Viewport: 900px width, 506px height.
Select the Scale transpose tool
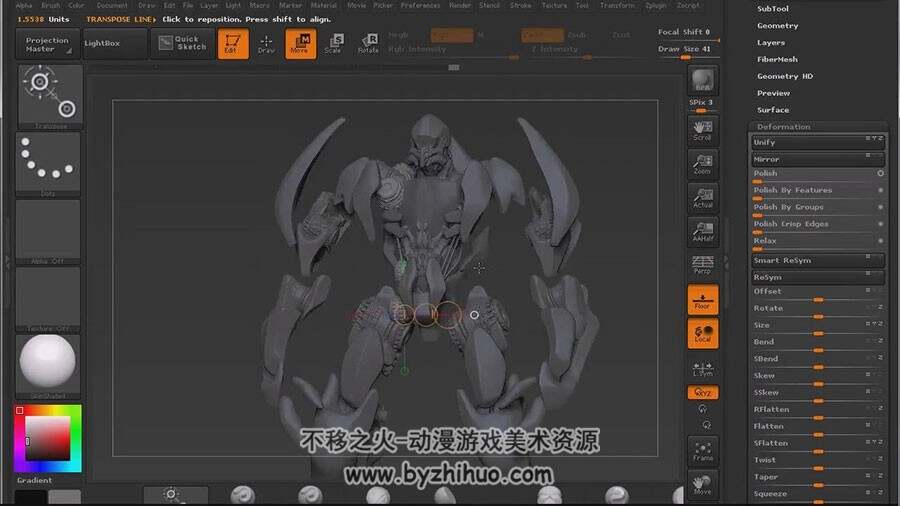pos(333,44)
